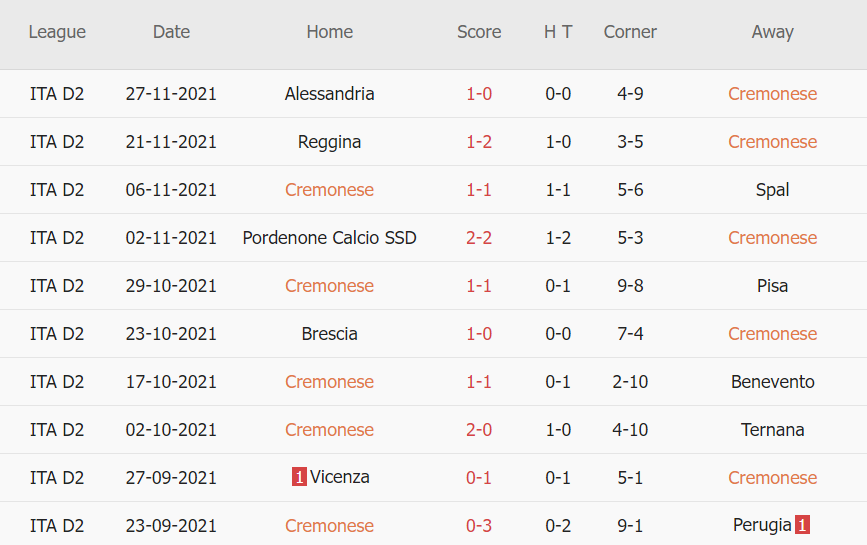This screenshot has height=545, width=867.
Task: Open the Pordenone Calcio SSD link
Action: click(329, 238)
